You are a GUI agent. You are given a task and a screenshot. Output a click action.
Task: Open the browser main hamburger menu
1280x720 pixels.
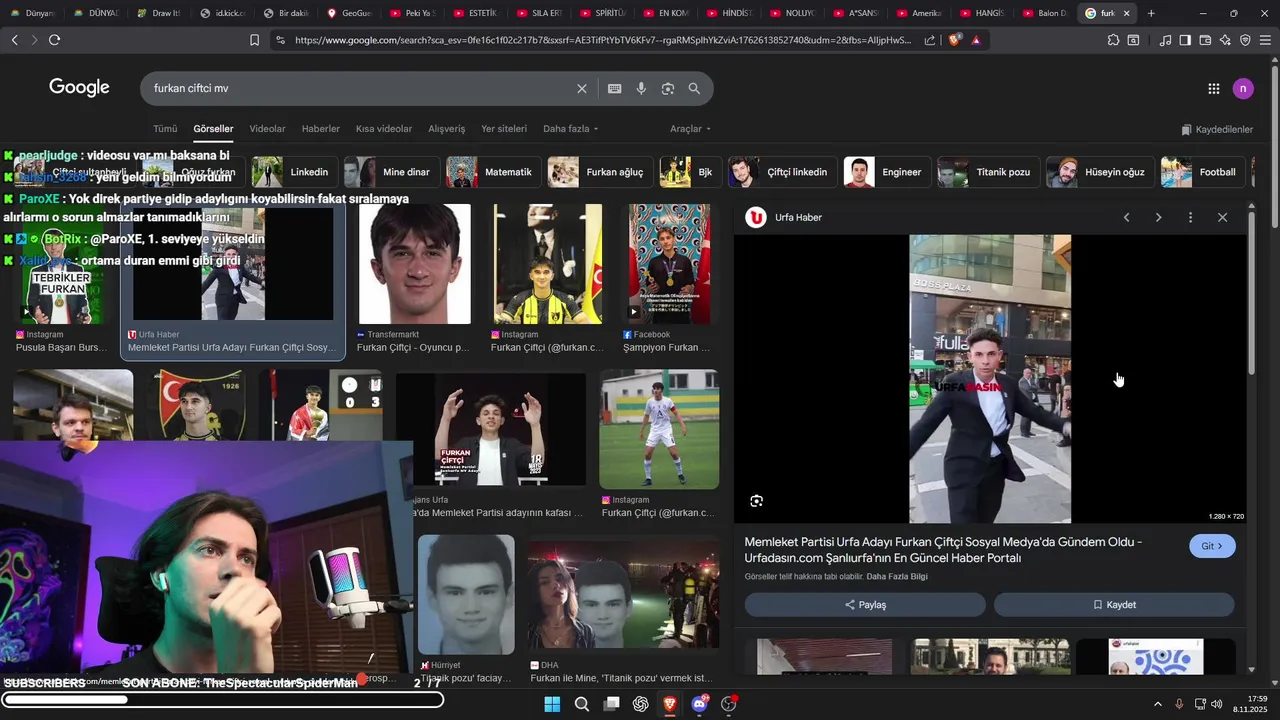(x=1265, y=40)
